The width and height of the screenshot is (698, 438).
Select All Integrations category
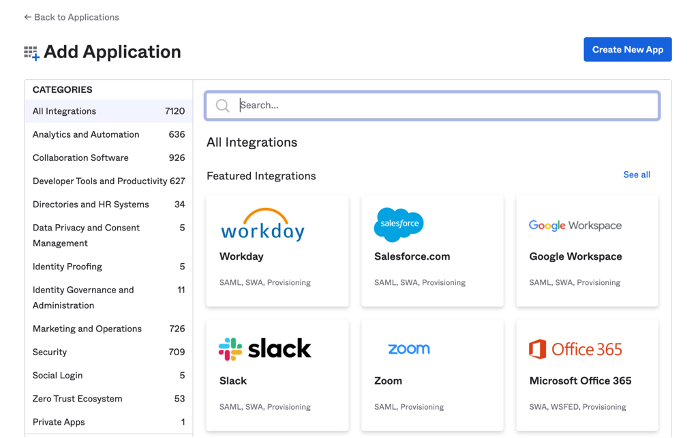109,111
